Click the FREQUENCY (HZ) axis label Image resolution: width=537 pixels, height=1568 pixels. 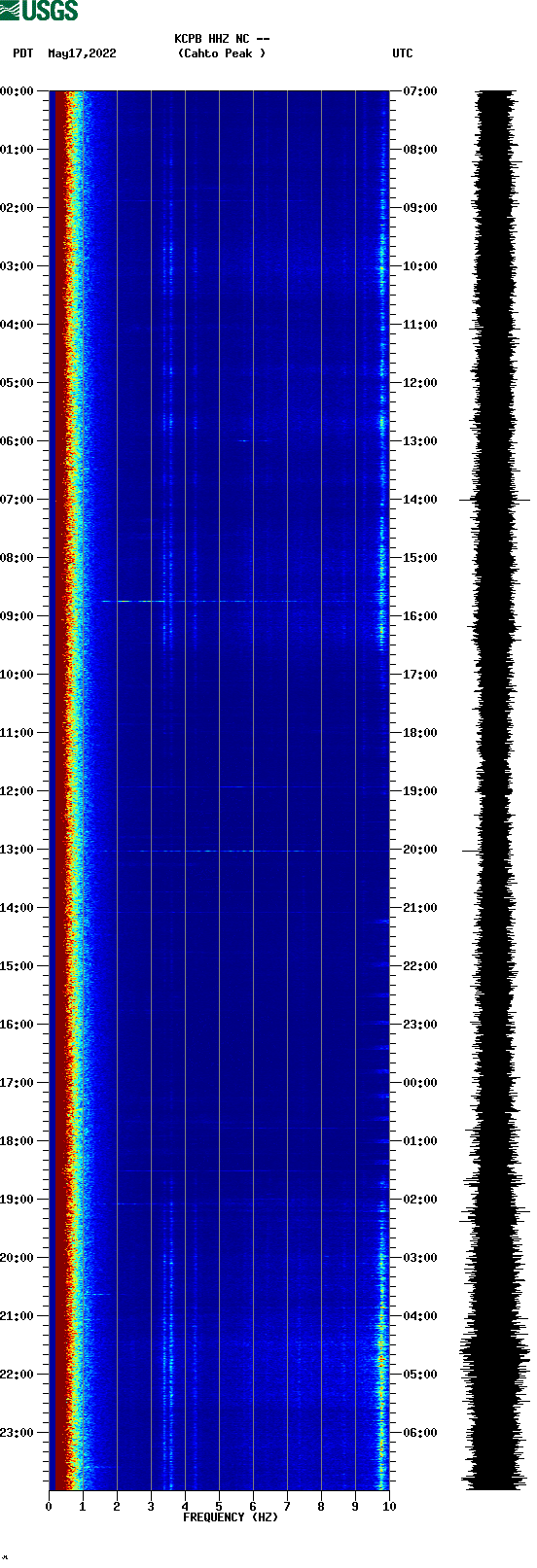(x=231, y=1517)
